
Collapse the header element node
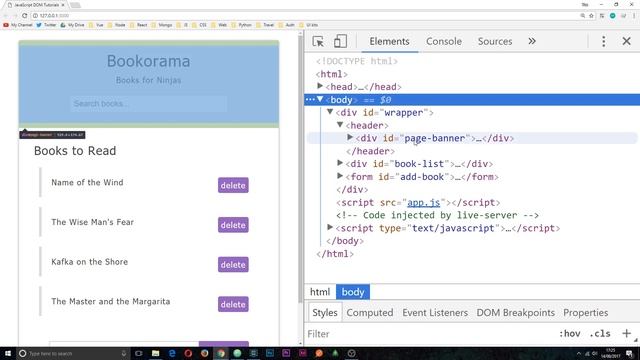pyautogui.click(x=340, y=125)
